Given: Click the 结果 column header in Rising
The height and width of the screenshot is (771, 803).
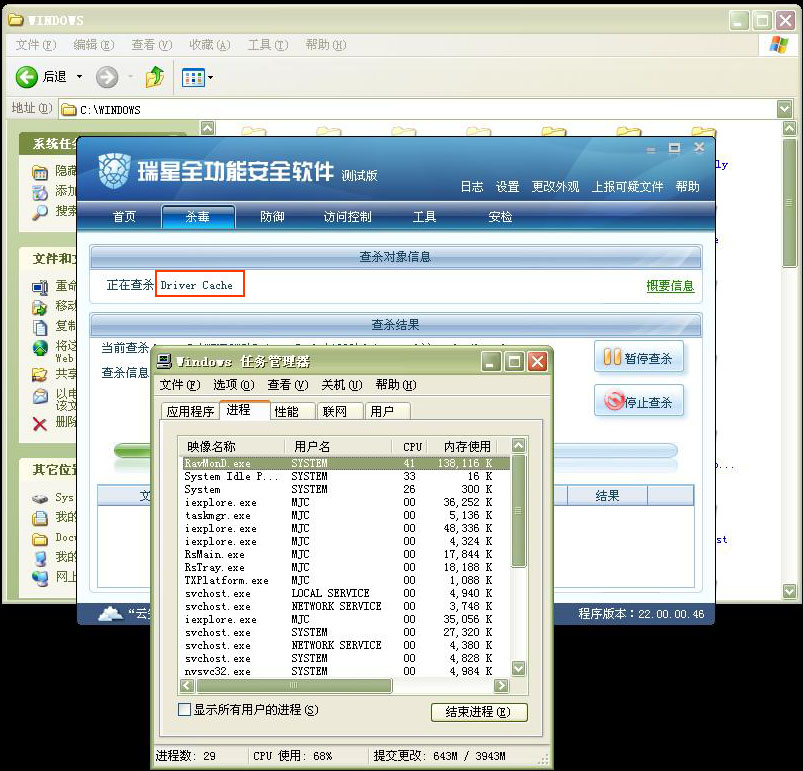Looking at the screenshot, I should coord(607,495).
